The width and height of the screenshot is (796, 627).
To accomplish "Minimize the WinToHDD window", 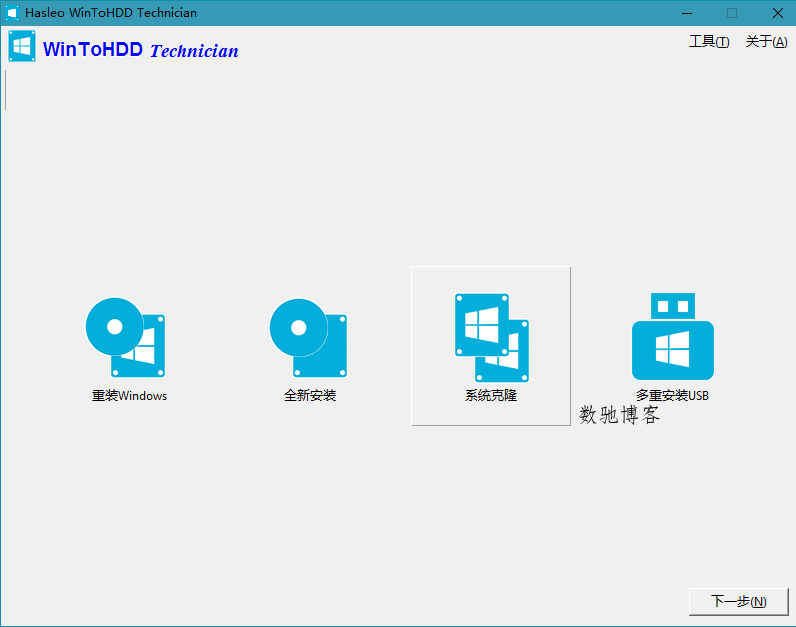I will click(x=687, y=13).
